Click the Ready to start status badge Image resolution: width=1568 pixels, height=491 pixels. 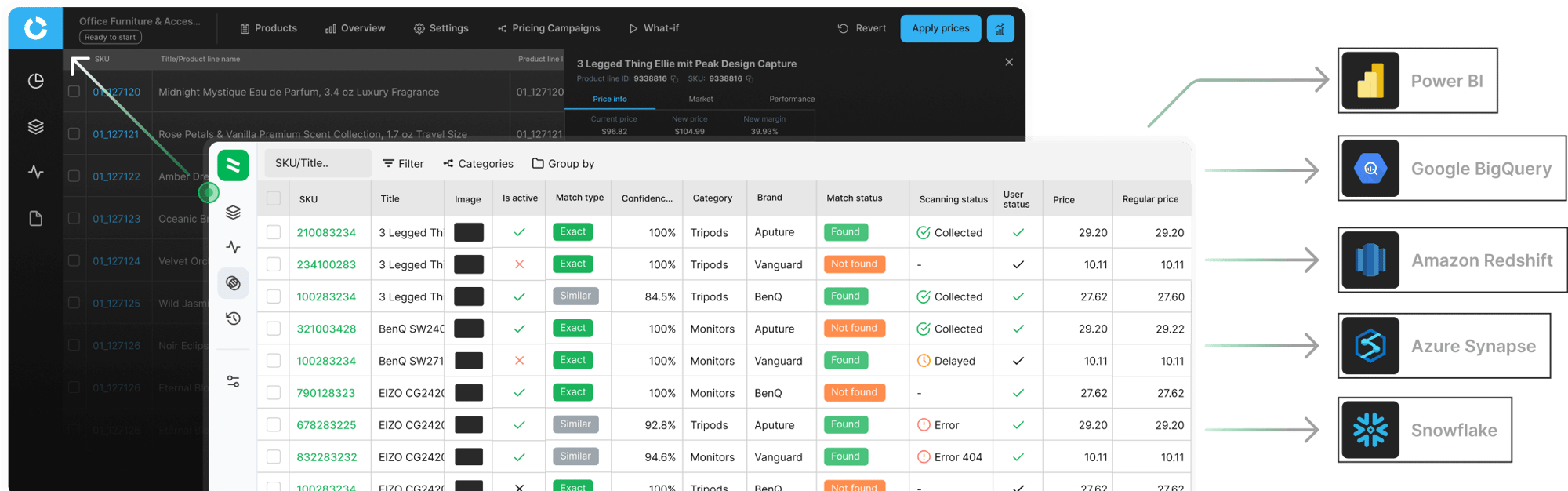(111, 38)
